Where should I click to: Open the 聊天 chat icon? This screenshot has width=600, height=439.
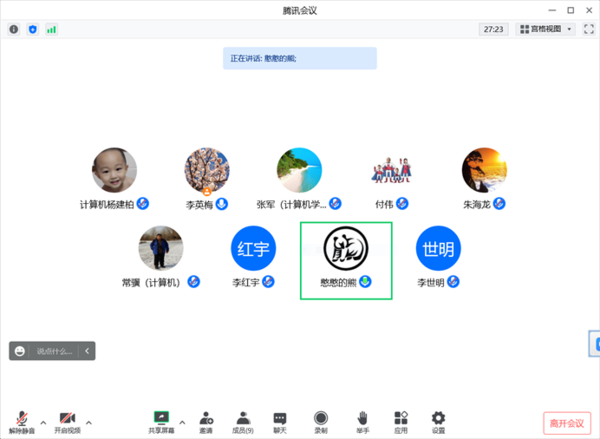pyautogui.click(x=280, y=422)
